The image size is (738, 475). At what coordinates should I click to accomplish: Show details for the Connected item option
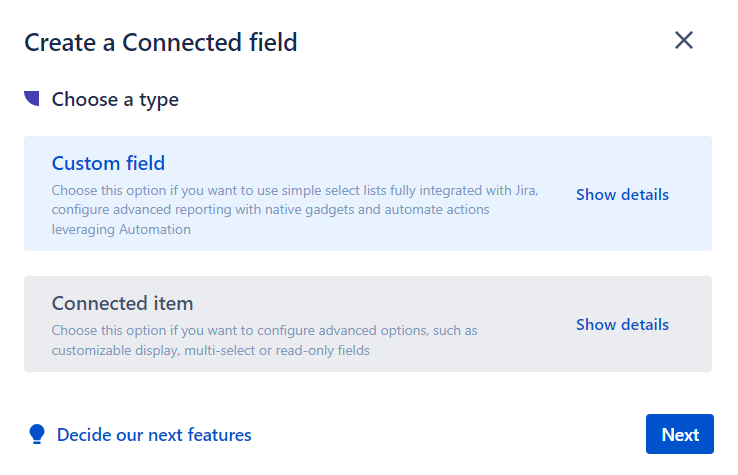tap(622, 324)
